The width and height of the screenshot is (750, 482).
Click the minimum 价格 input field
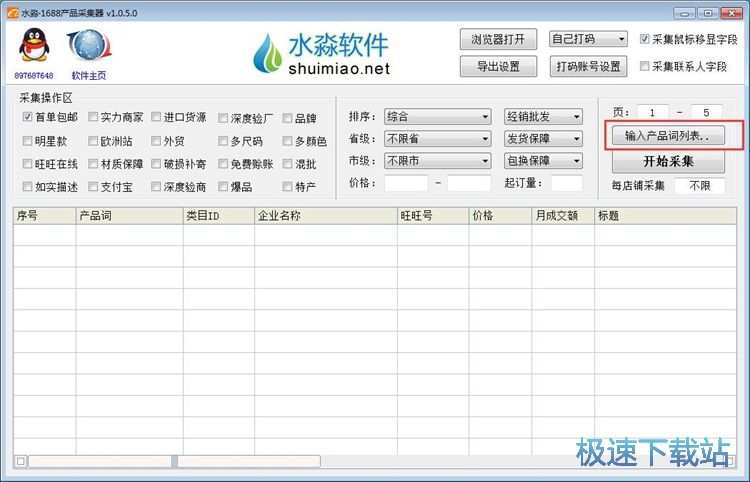point(405,183)
